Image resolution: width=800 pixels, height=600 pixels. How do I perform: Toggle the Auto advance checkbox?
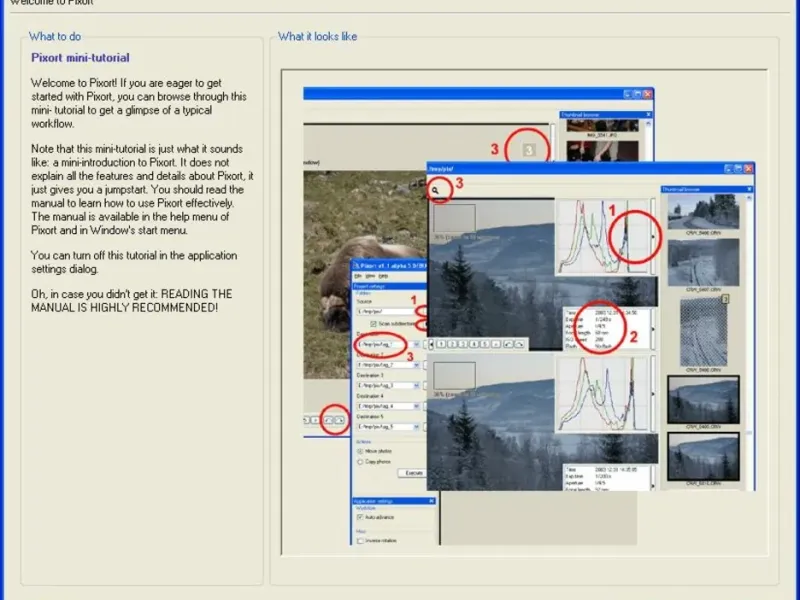(x=360, y=517)
